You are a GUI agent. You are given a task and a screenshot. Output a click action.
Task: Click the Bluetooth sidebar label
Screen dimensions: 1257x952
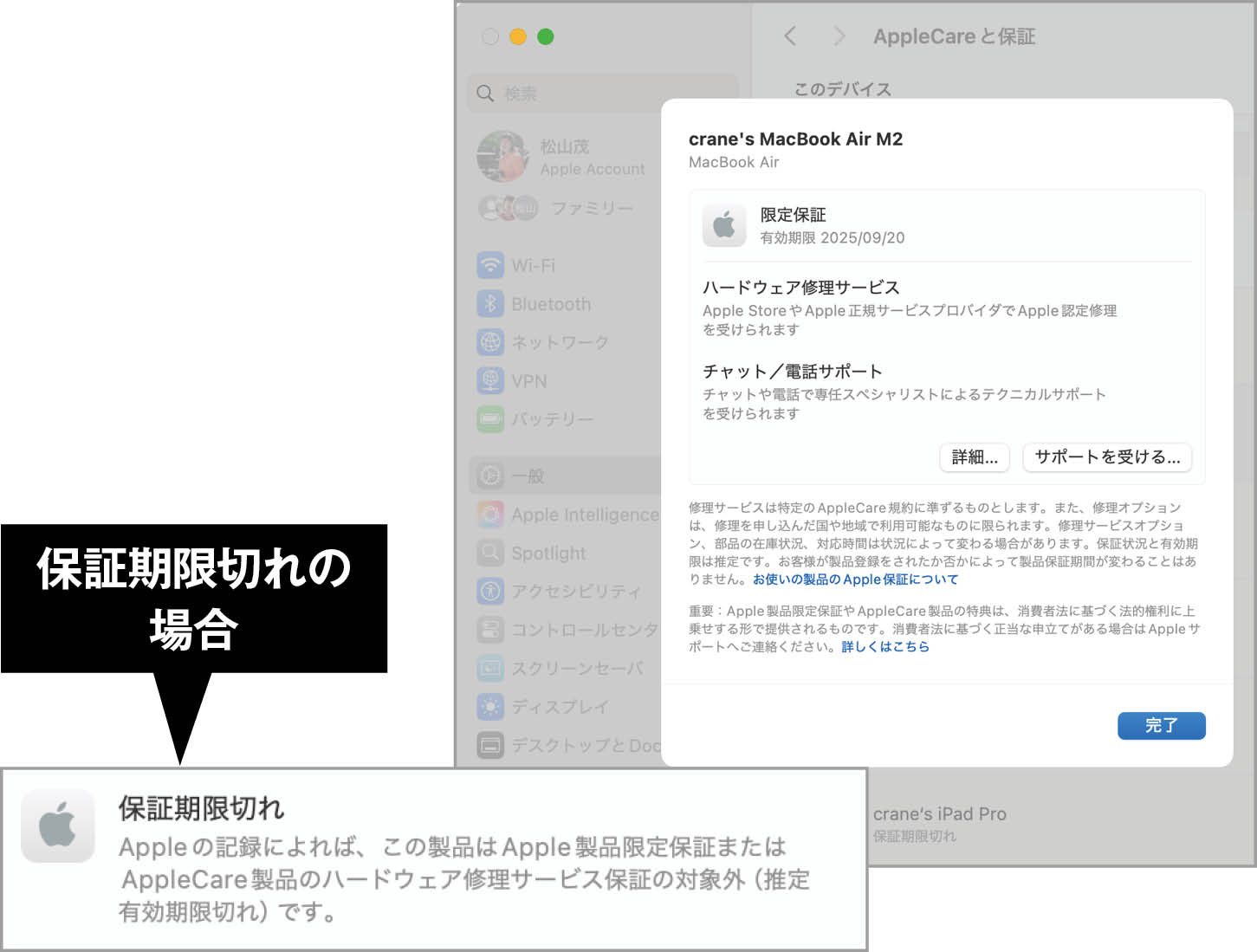tap(551, 304)
